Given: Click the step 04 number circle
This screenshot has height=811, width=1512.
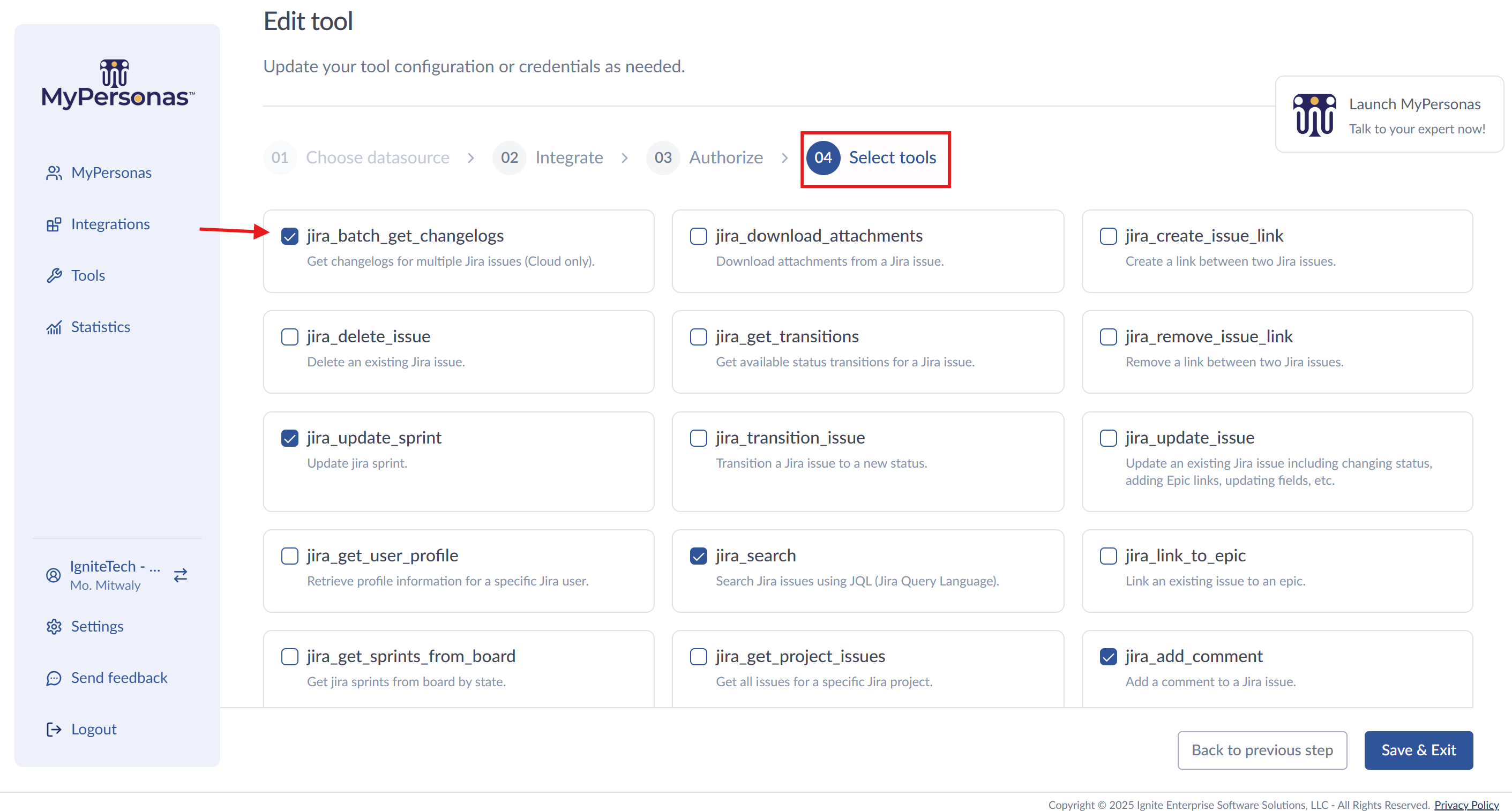Looking at the screenshot, I should pos(823,157).
